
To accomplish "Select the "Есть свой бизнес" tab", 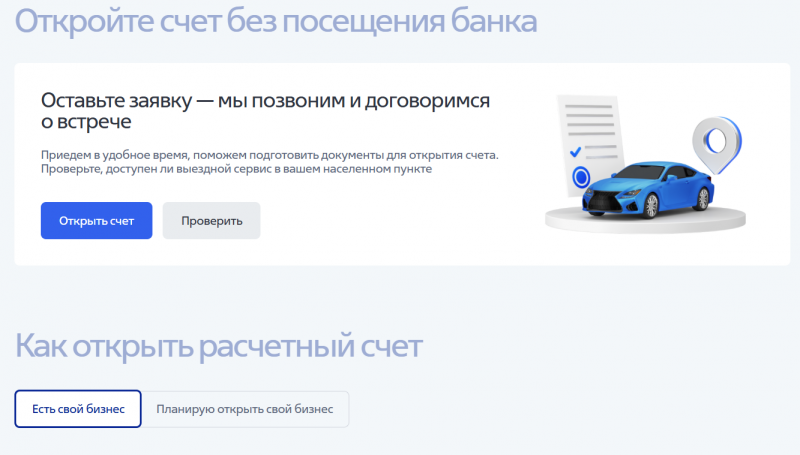I will point(78,409).
